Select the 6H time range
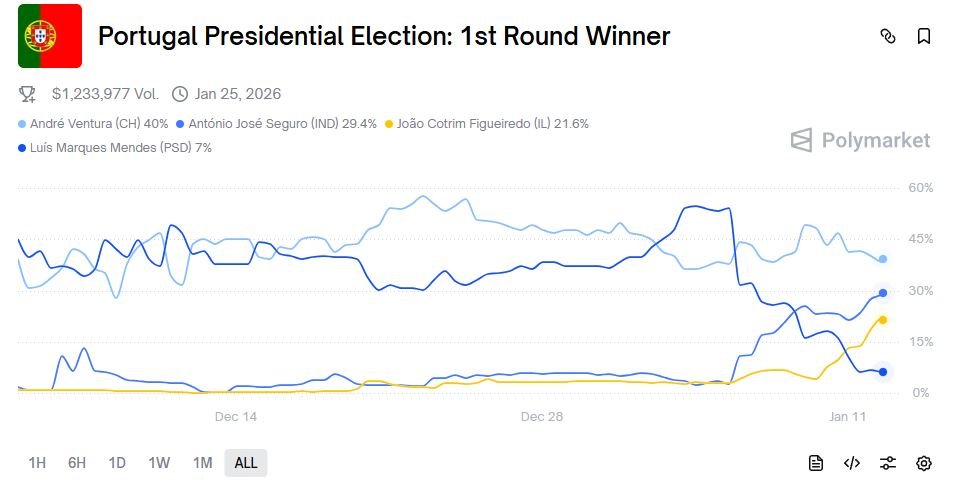This screenshot has height=491, width=961. [77, 463]
